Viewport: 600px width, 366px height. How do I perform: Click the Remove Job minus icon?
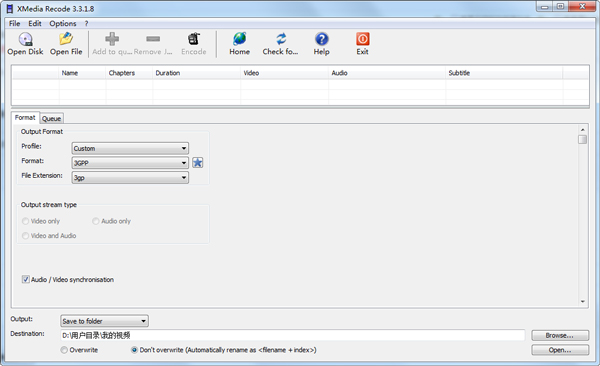[153, 39]
